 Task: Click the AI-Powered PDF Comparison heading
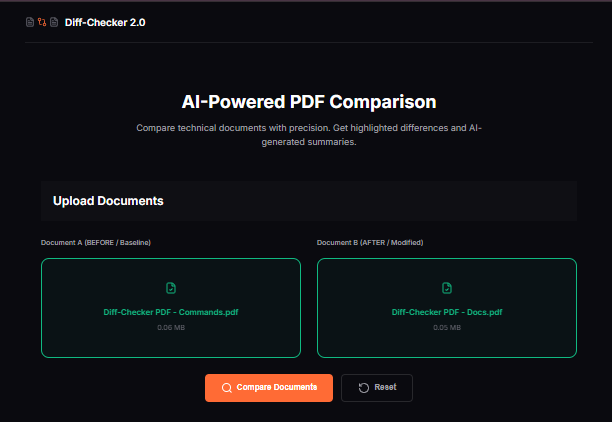pyautogui.click(x=309, y=102)
